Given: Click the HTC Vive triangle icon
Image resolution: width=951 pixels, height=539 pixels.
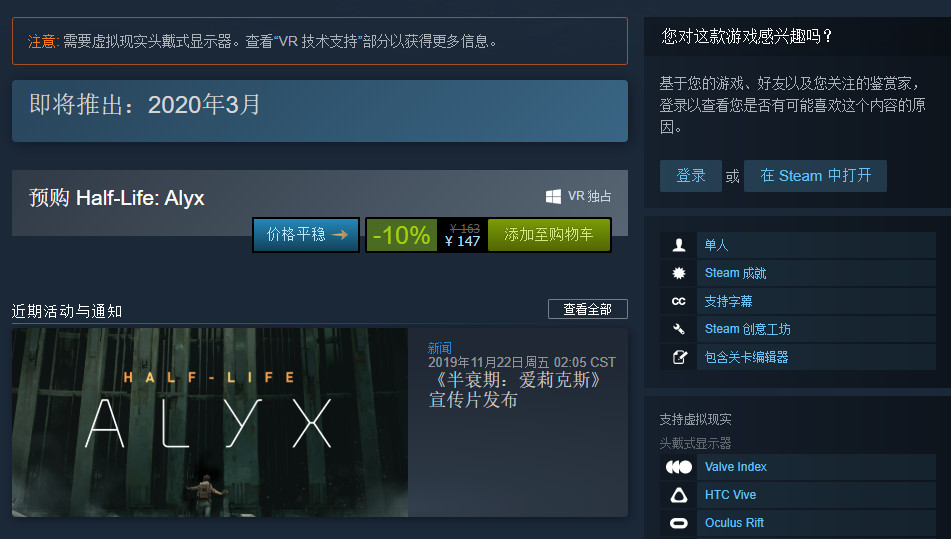Looking at the screenshot, I should pyautogui.click(x=679, y=495).
